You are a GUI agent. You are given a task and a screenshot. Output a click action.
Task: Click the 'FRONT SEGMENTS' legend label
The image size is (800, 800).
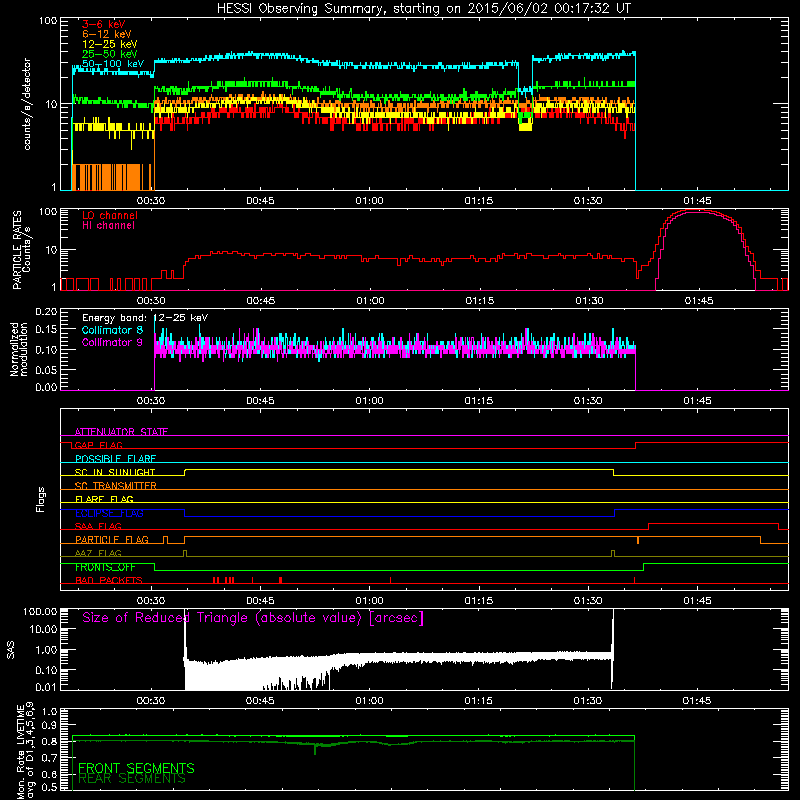click(x=136, y=768)
